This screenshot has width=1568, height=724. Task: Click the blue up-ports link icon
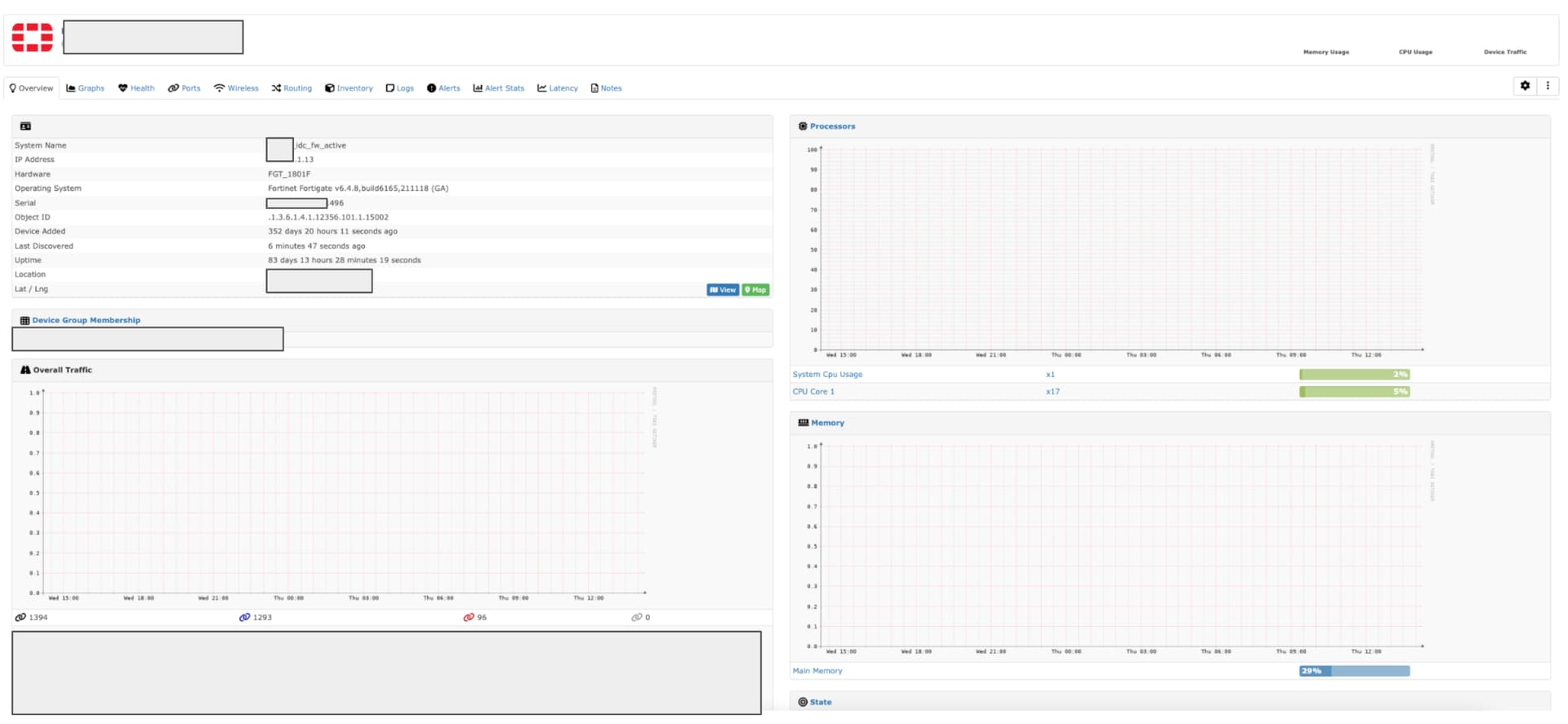tap(244, 617)
